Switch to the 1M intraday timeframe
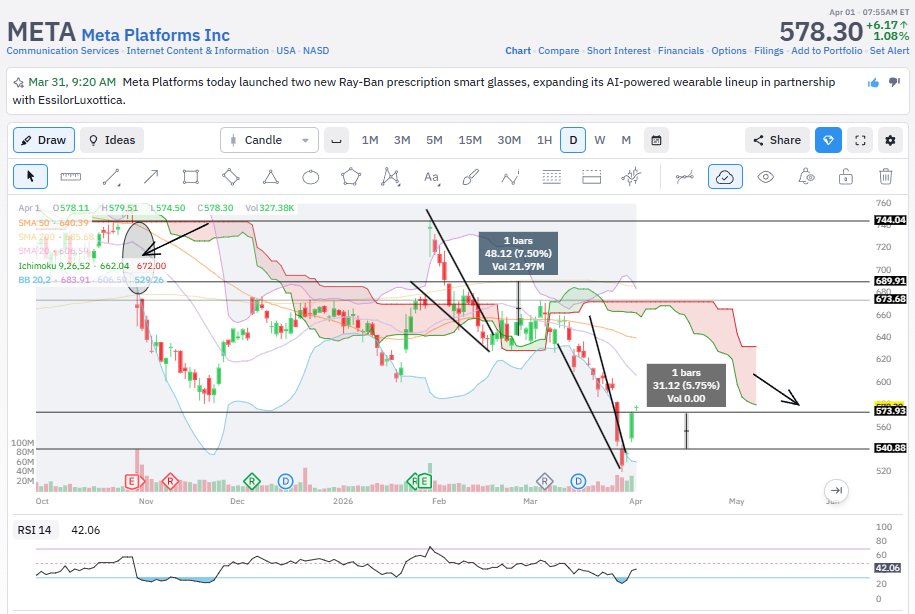The image size is (915, 614). [x=370, y=140]
